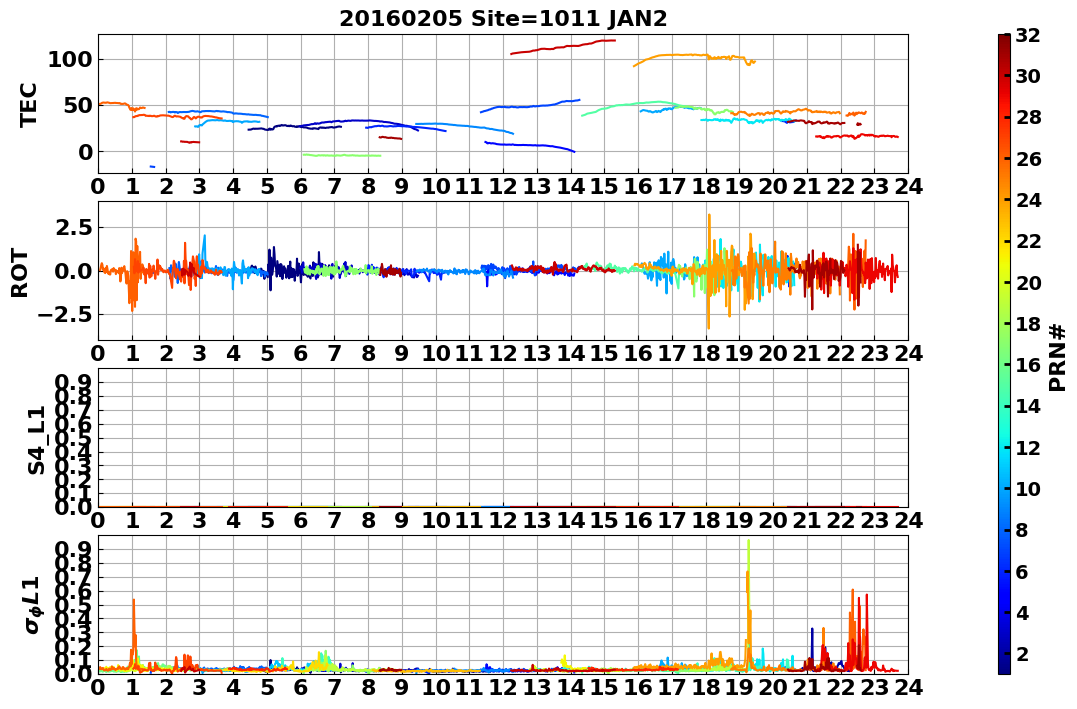Click the TEC y-axis tick label 50
1077x709 pixels.
[76, 105]
